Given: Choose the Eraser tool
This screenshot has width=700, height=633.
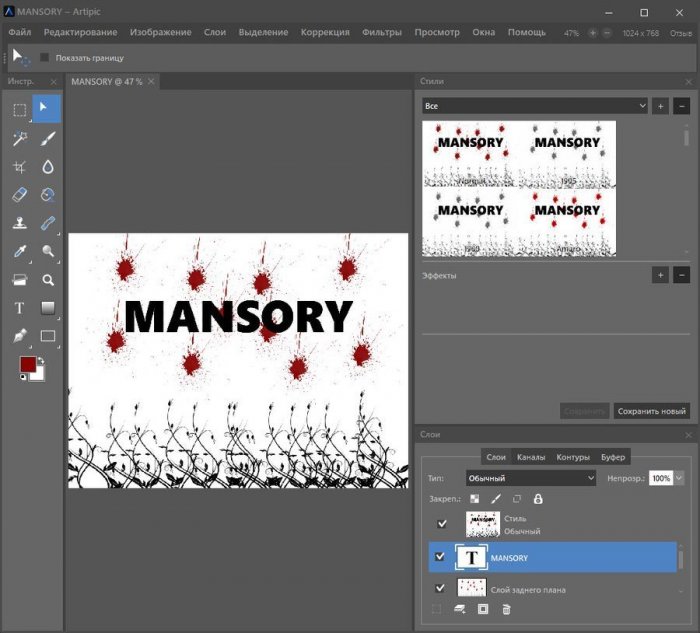Looking at the screenshot, I should coord(19,195).
